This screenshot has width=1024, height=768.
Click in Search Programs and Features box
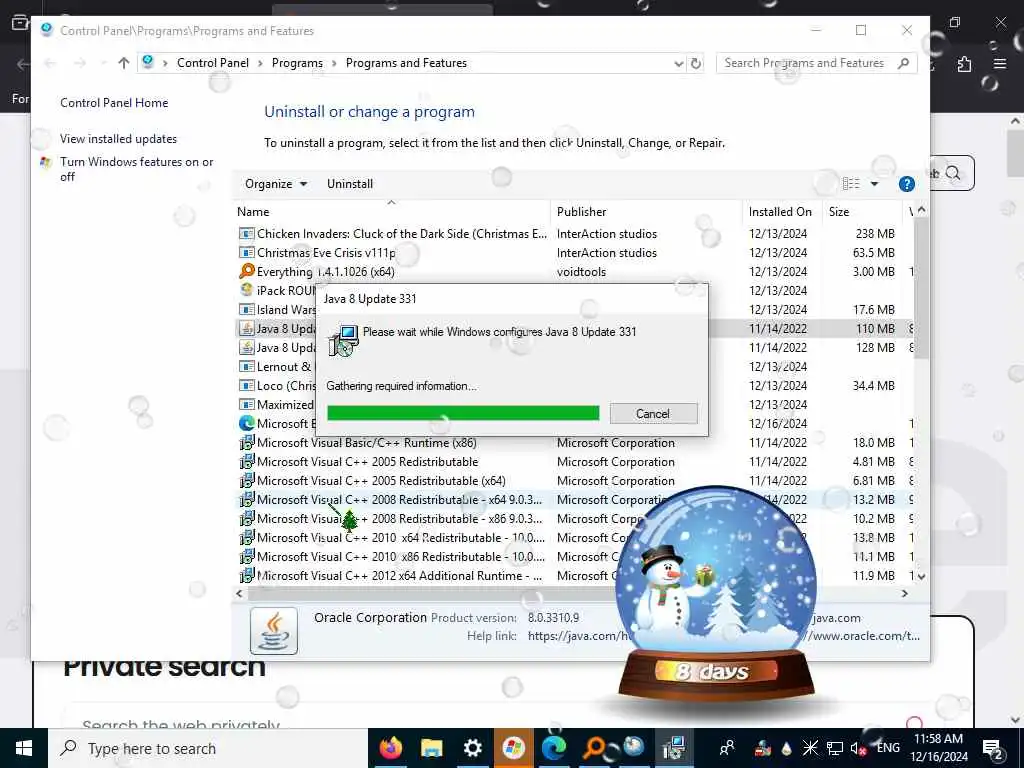[807, 63]
